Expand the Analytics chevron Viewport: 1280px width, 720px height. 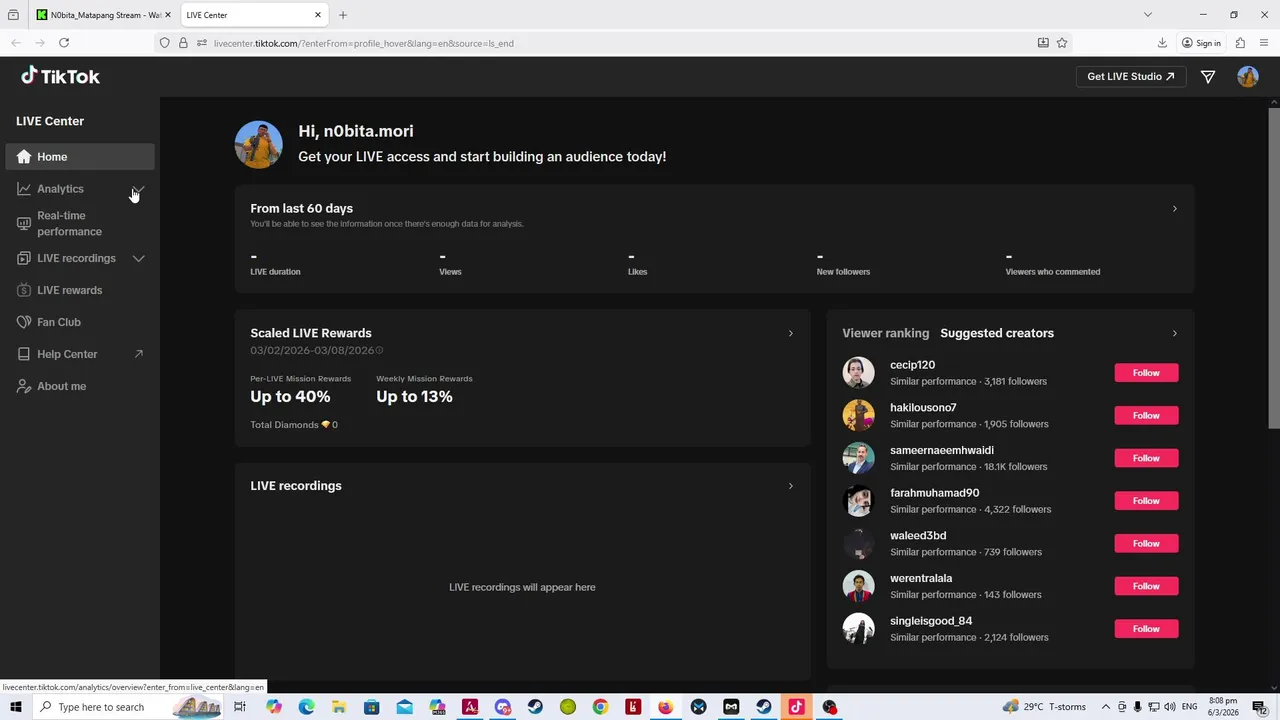coord(139,189)
